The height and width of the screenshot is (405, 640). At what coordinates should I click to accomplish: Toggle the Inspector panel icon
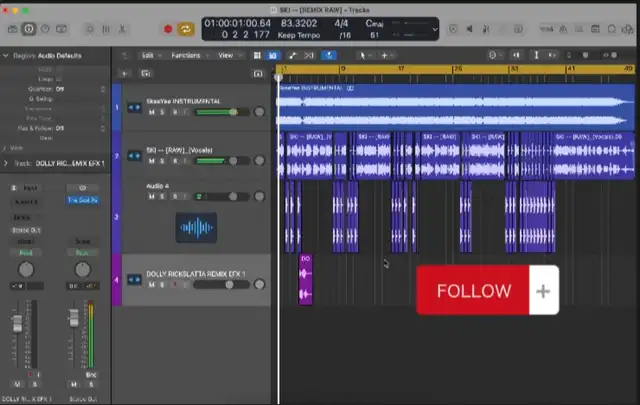[x=28, y=30]
